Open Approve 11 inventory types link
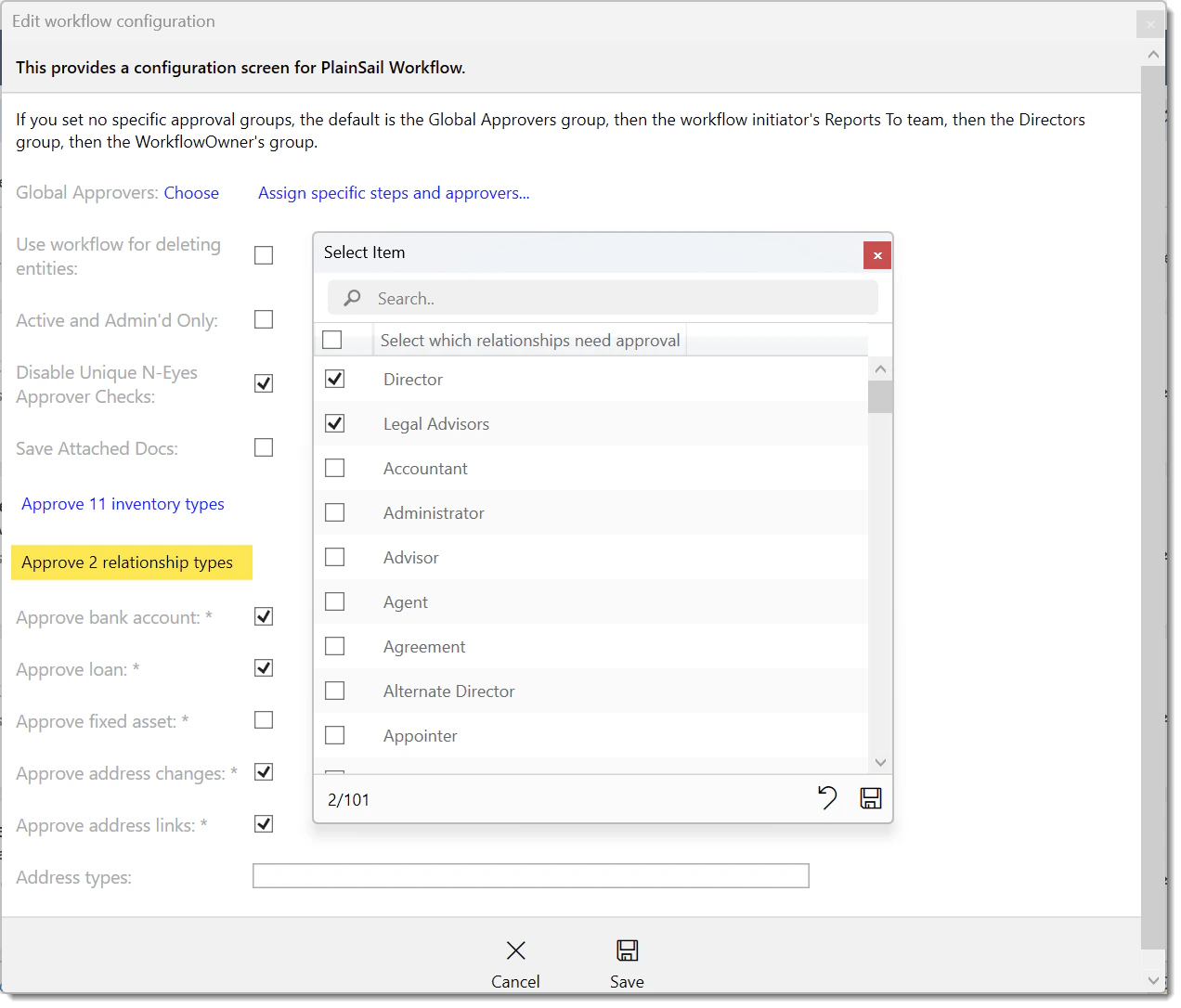This screenshot has width=1181, height=1008. pyautogui.click(x=123, y=504)
